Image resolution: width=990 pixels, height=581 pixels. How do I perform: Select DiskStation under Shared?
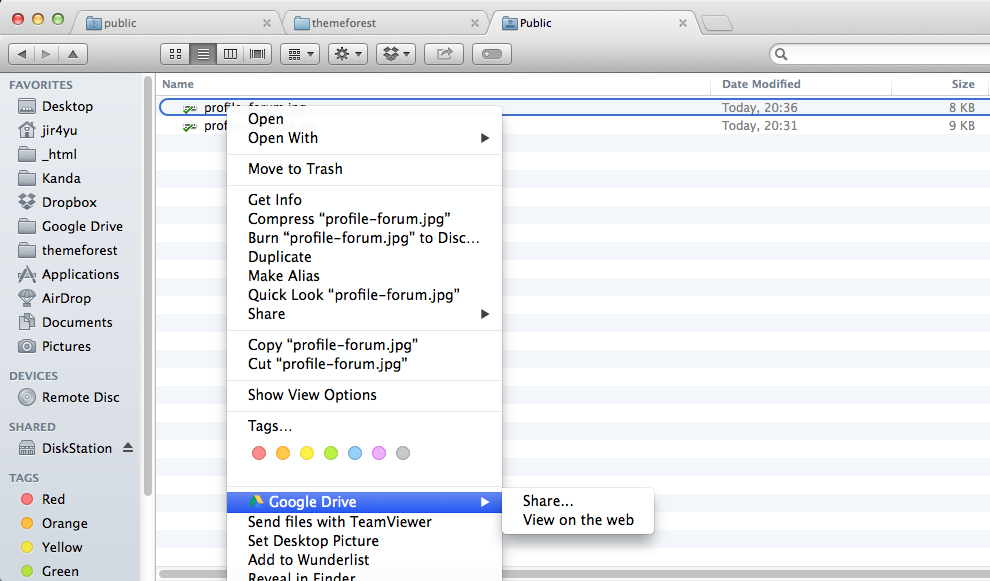click(76, 448)
